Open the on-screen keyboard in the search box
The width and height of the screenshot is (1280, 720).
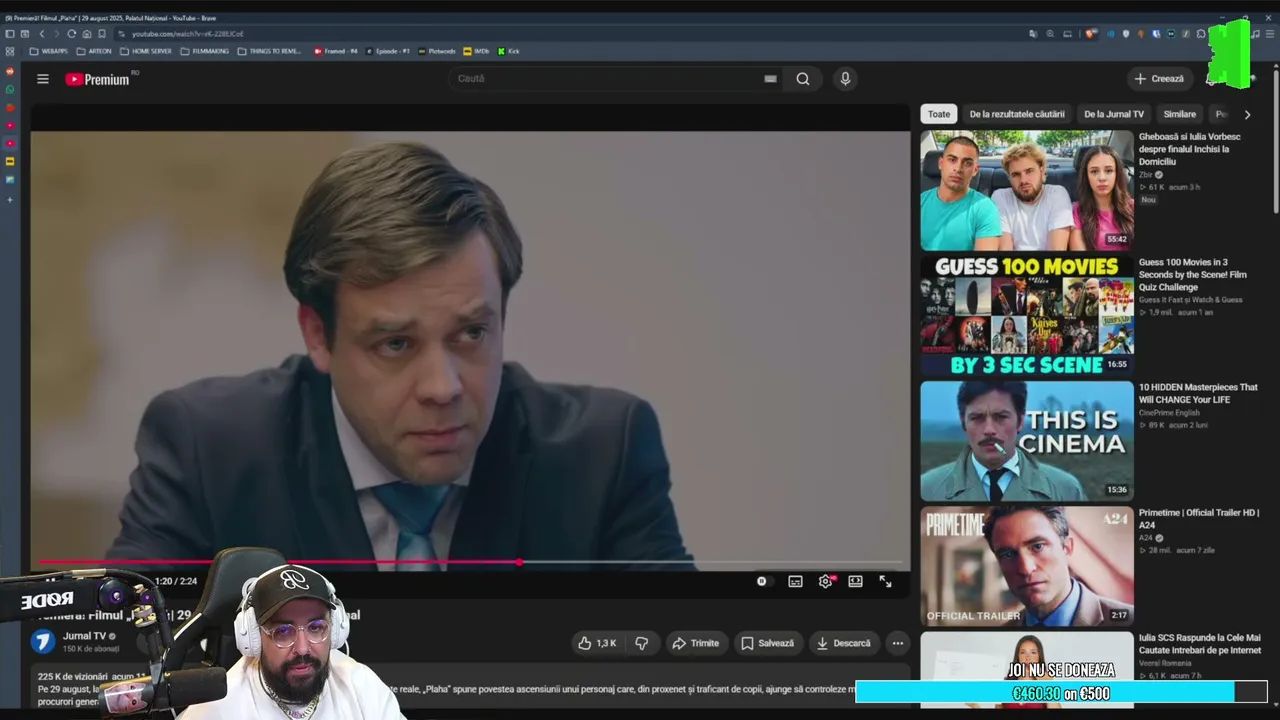pos(770,79)
